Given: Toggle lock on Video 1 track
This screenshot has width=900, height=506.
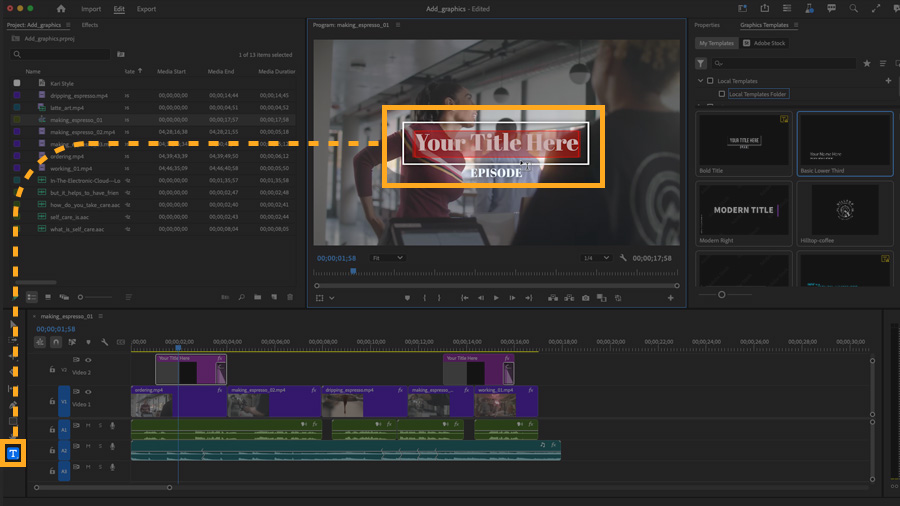Looking at the screenshot, I should click(x=52, y=402).
